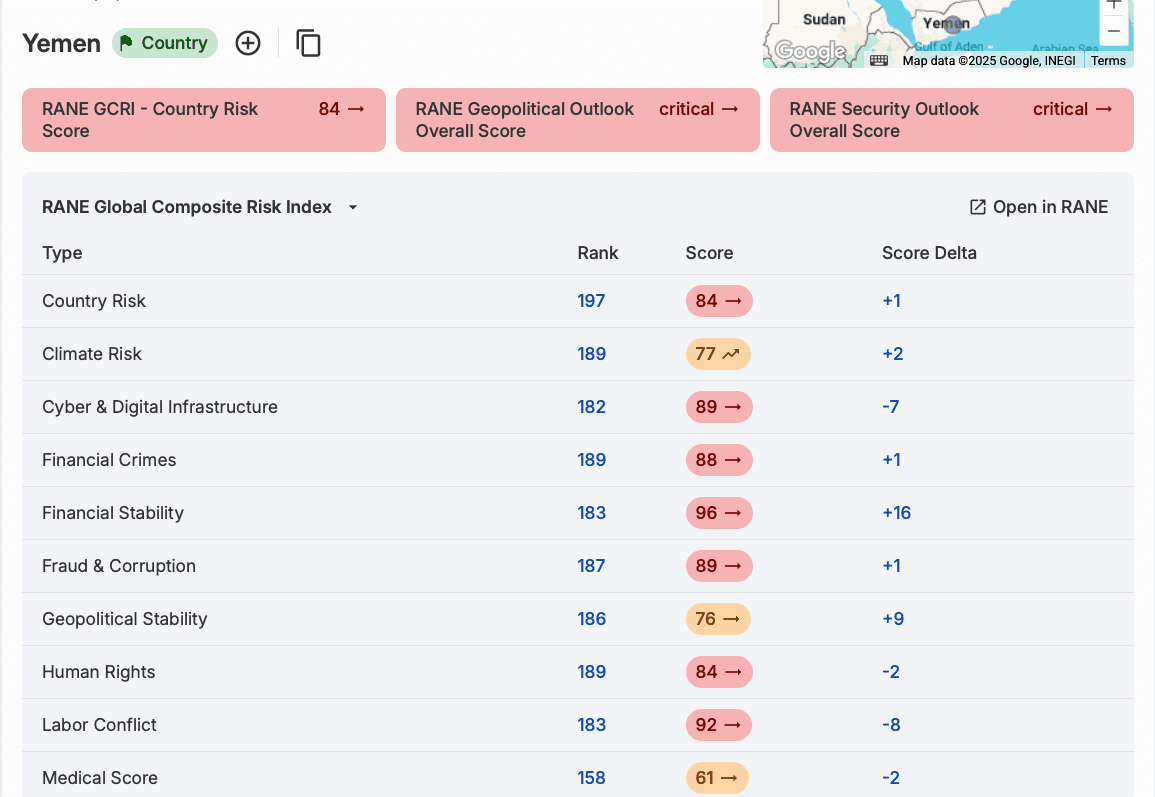The image size is (1155, 797).
Task: Click the -7 delta for Cyber & Digital Infrastructure
Action: pos(891,407)
